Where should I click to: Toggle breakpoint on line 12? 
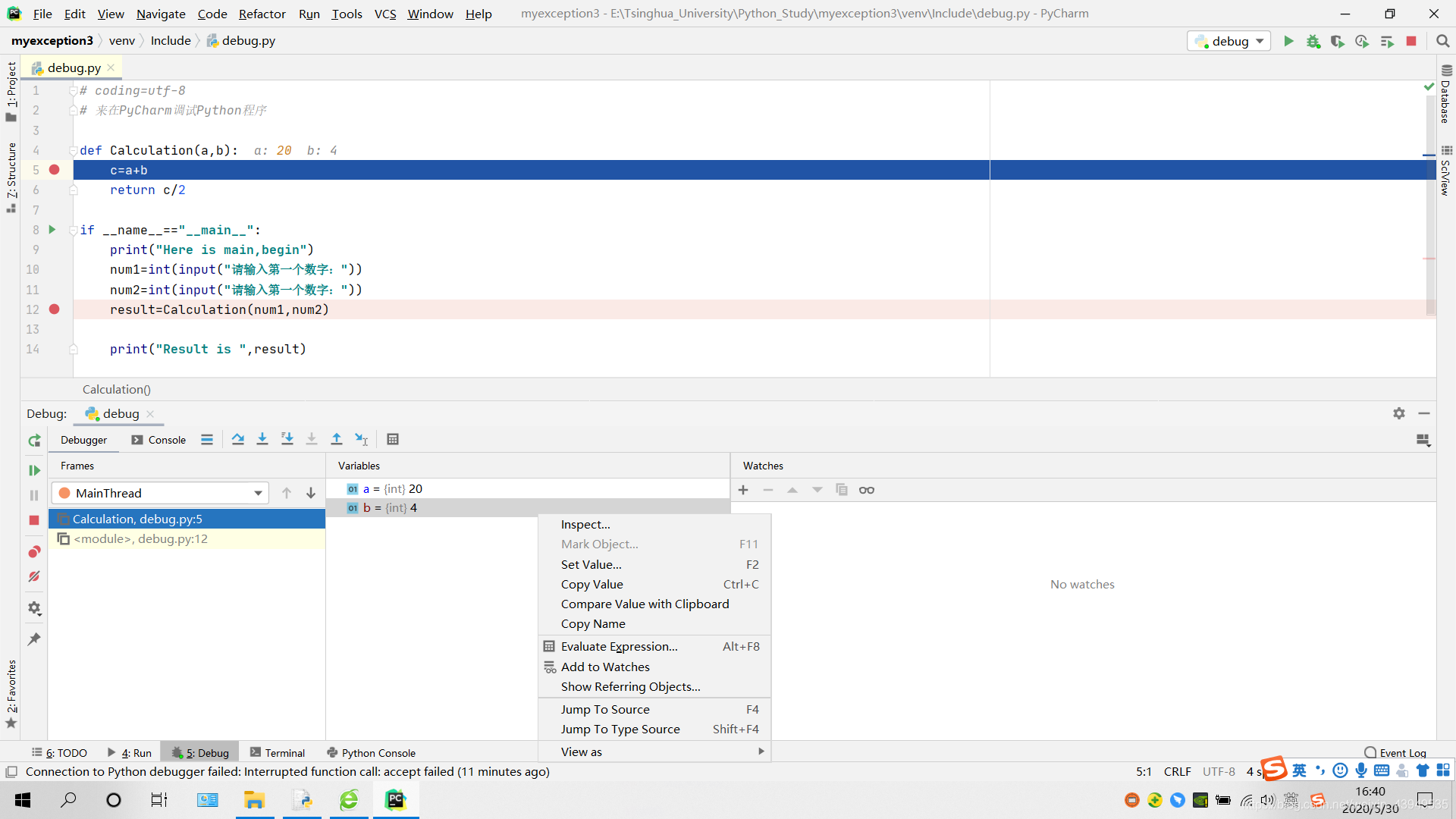click(x=55, y=309)
